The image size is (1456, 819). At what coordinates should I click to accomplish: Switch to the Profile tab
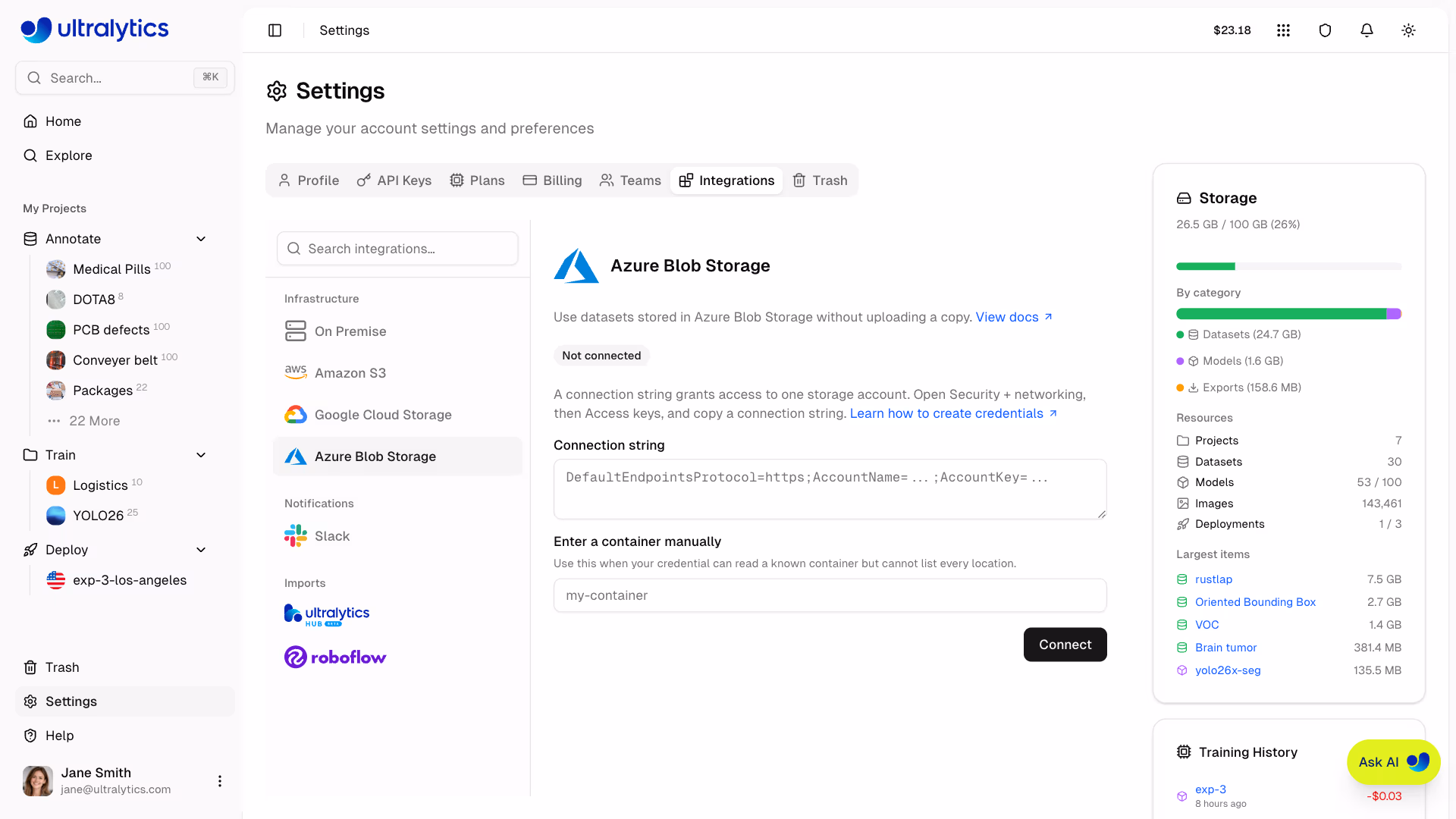point(309,180)
